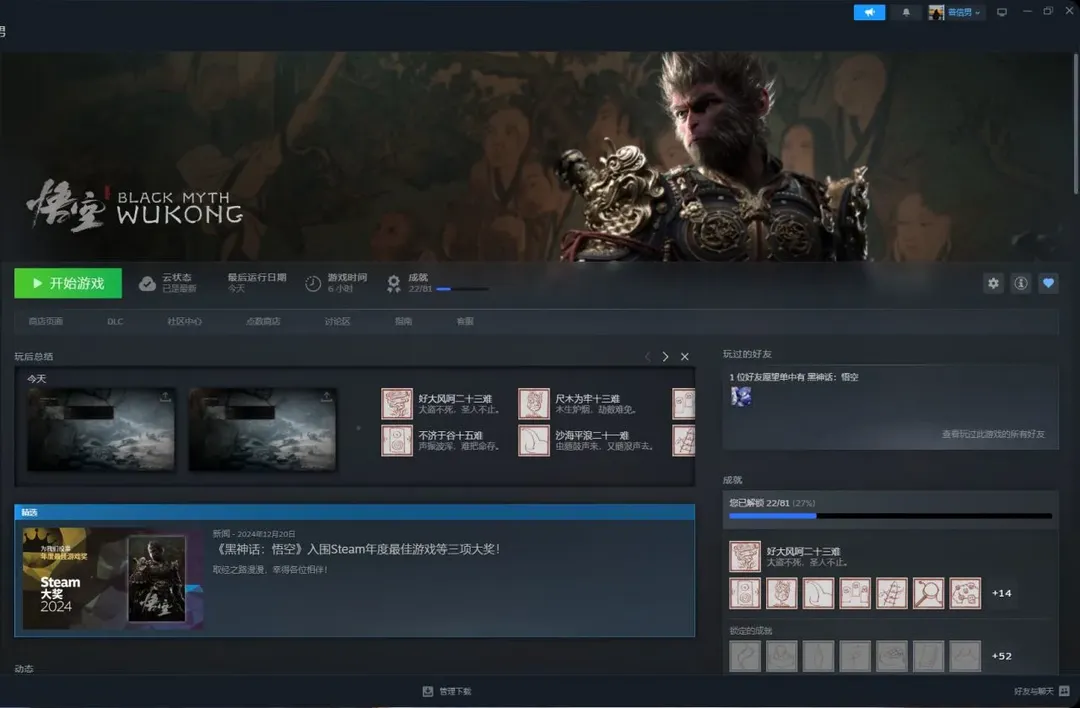The image size is (1080, 708).
Task: Click 最后运行日期 今天 text
Action: coord(257,282)
